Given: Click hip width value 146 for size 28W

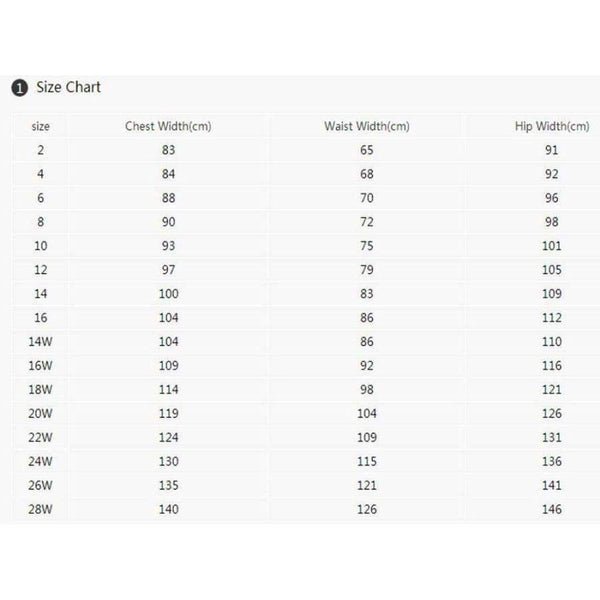Looking at the screenshot, I should (551, 509).
